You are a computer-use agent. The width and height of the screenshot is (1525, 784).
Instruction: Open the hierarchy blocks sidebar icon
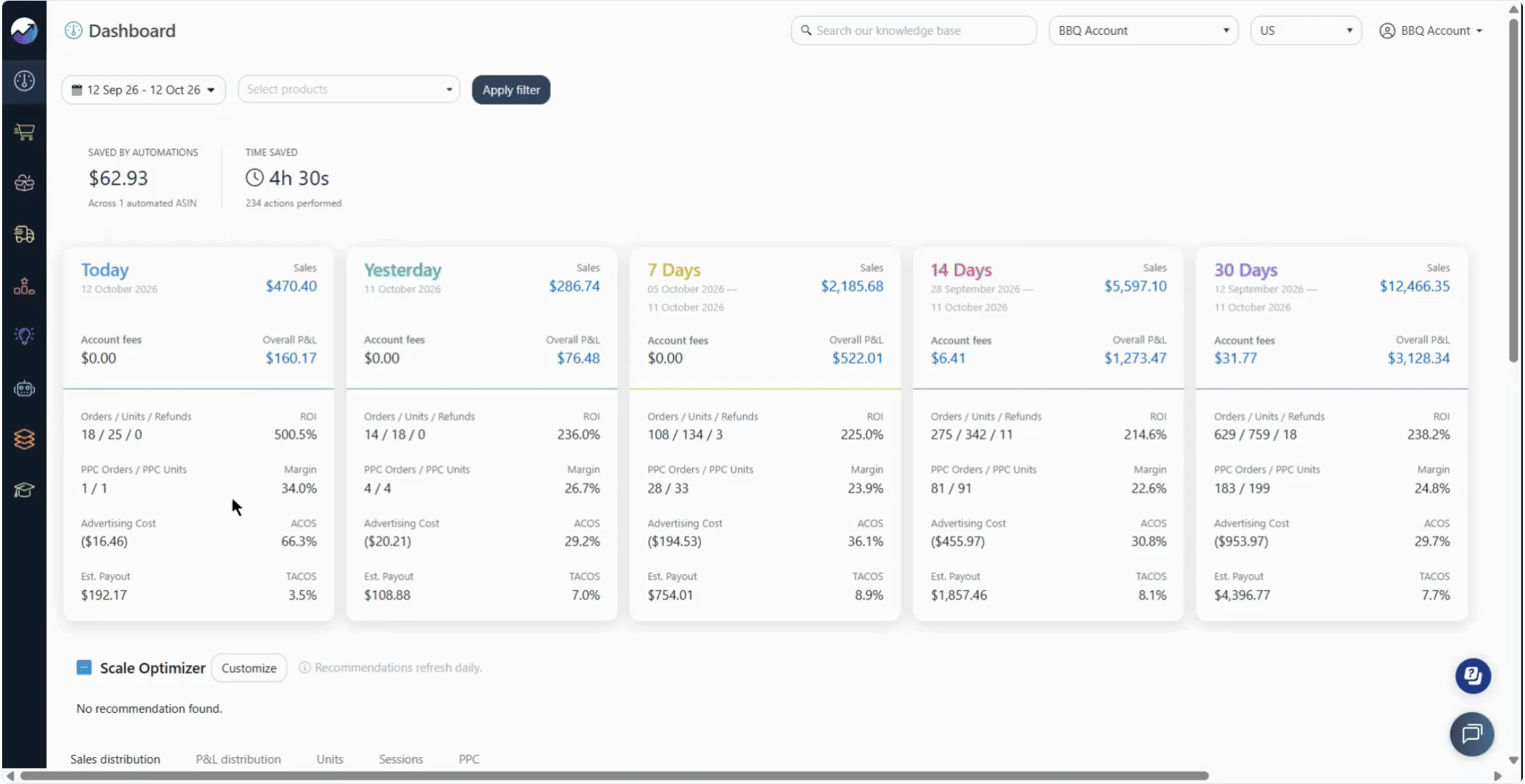tap(24, 286)
